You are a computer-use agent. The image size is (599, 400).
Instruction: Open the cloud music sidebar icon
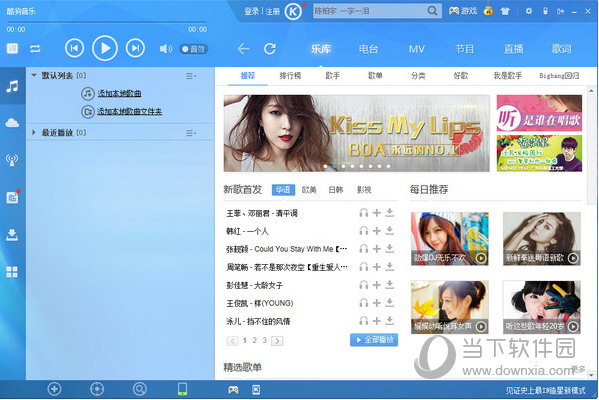[12, 123]
